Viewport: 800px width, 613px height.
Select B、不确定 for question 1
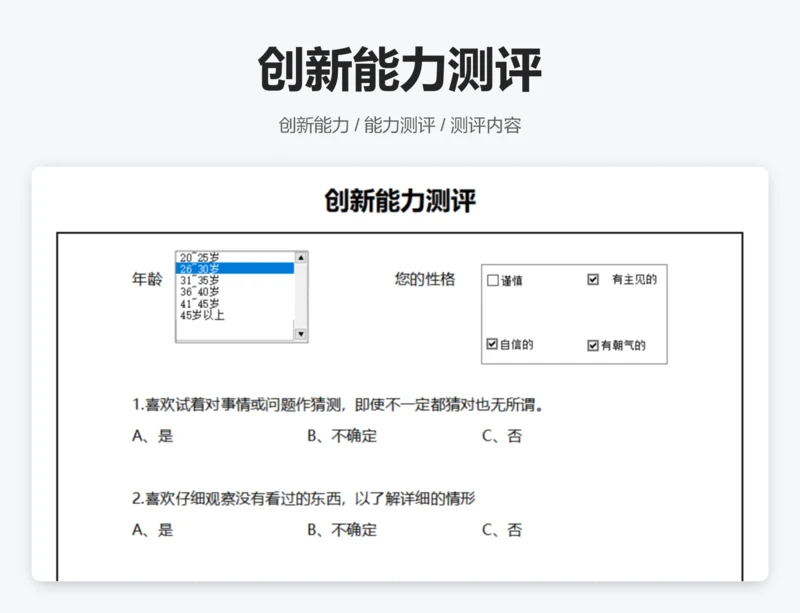[341, 436]
